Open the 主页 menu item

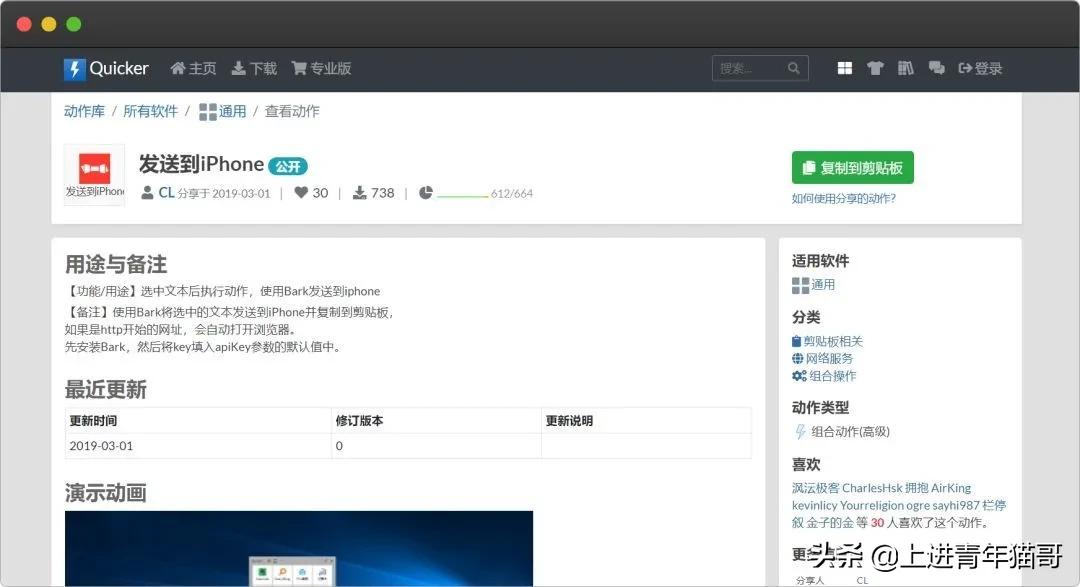(193, 68)
